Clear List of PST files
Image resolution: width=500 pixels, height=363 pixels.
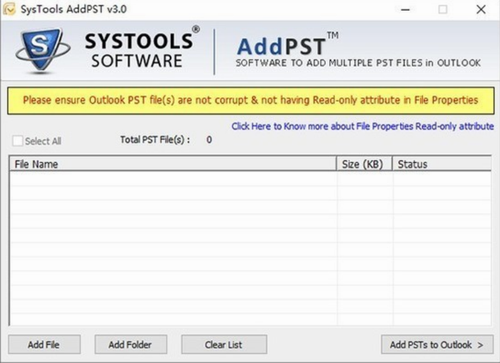pyautogui.click(x=224, y=344)
